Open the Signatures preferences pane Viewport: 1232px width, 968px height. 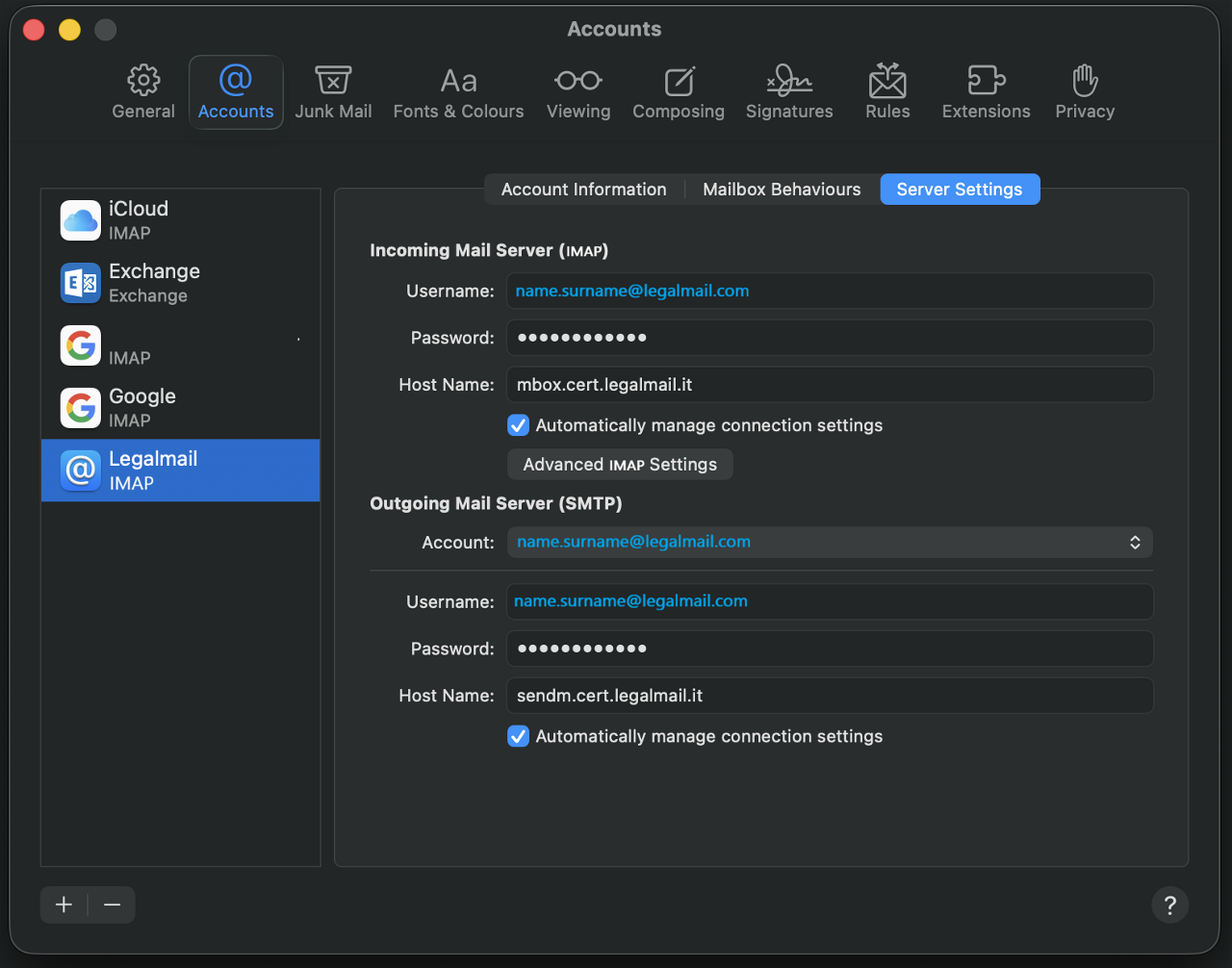tap(789, 92)
